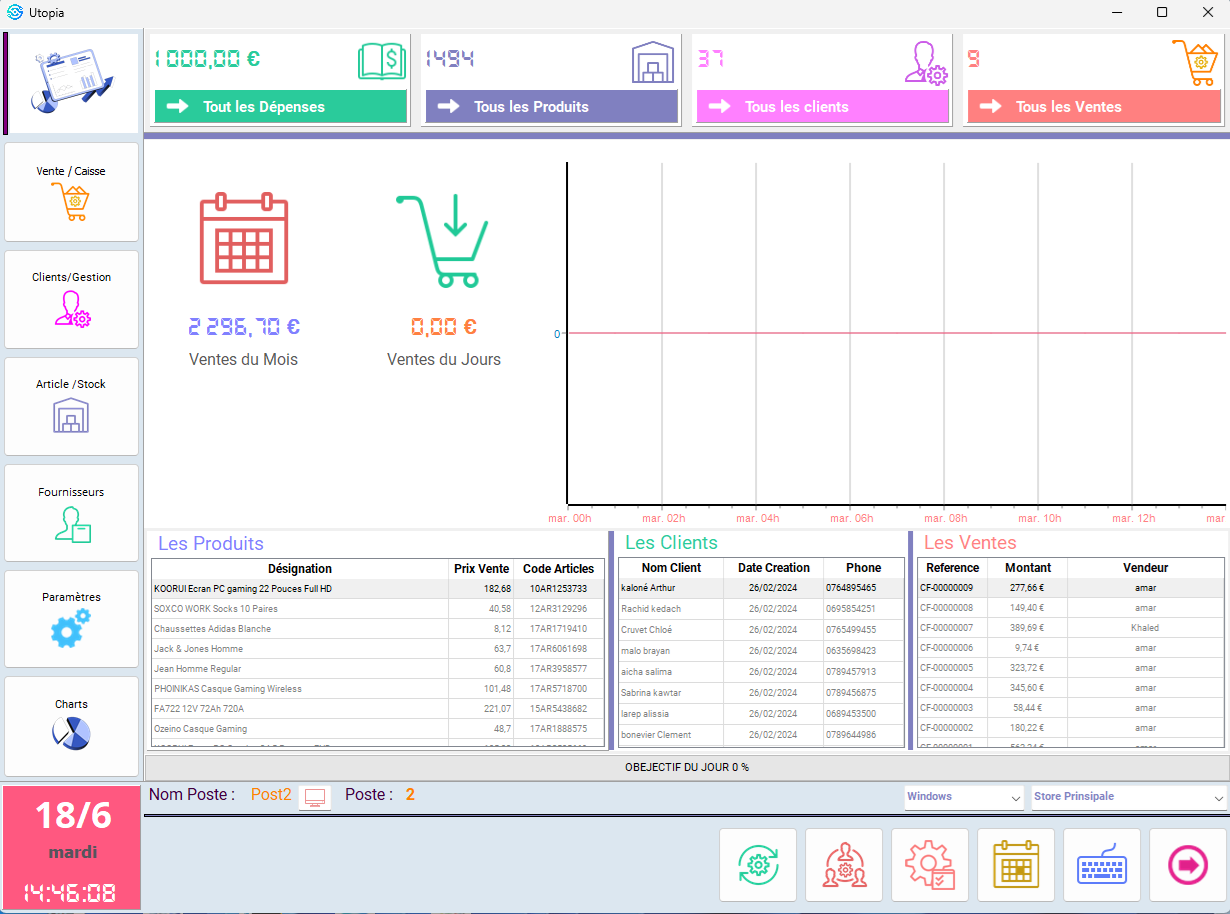Select client Cruvet Chloé

coord(761,630)
